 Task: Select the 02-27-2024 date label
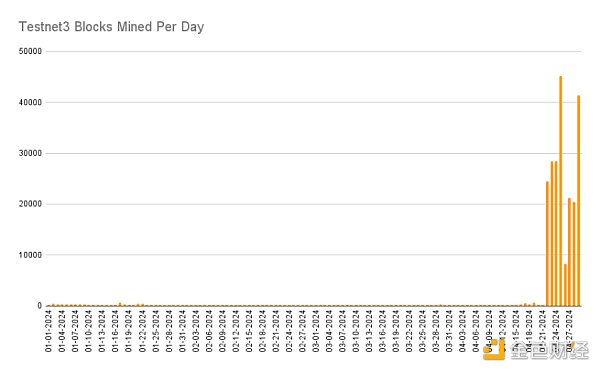pos(302,331)
